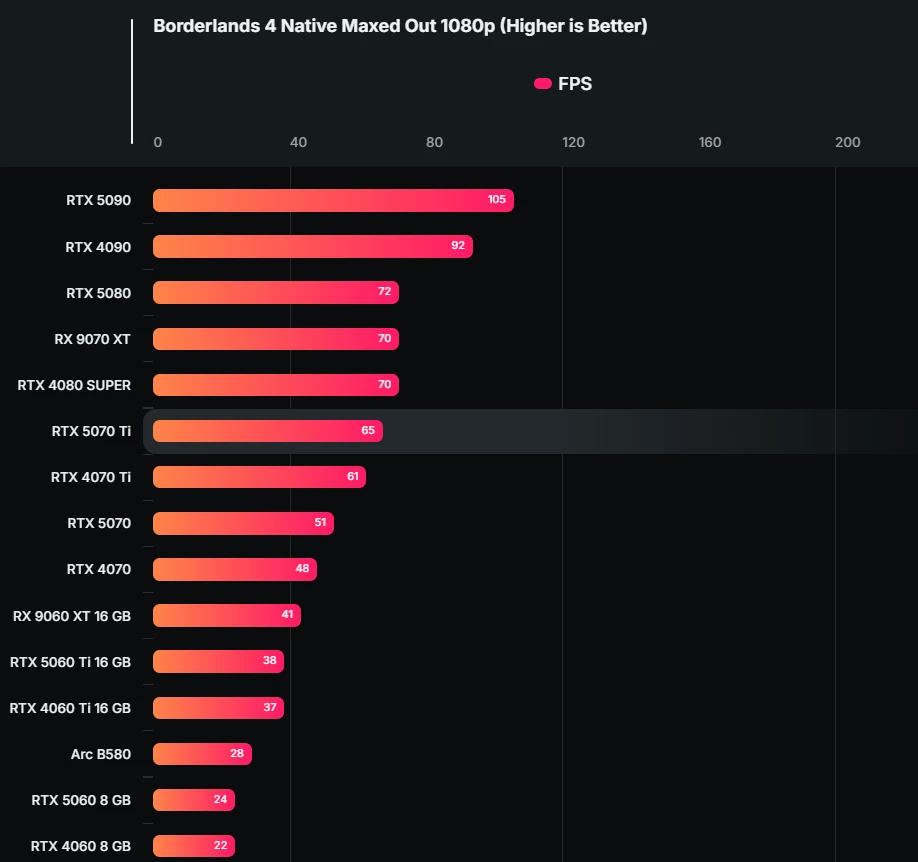The height and width of the screenshot is (862, 918).
Task: Select the RTX 4060 Ti 16 GB bar
Action: coord(218,707)
